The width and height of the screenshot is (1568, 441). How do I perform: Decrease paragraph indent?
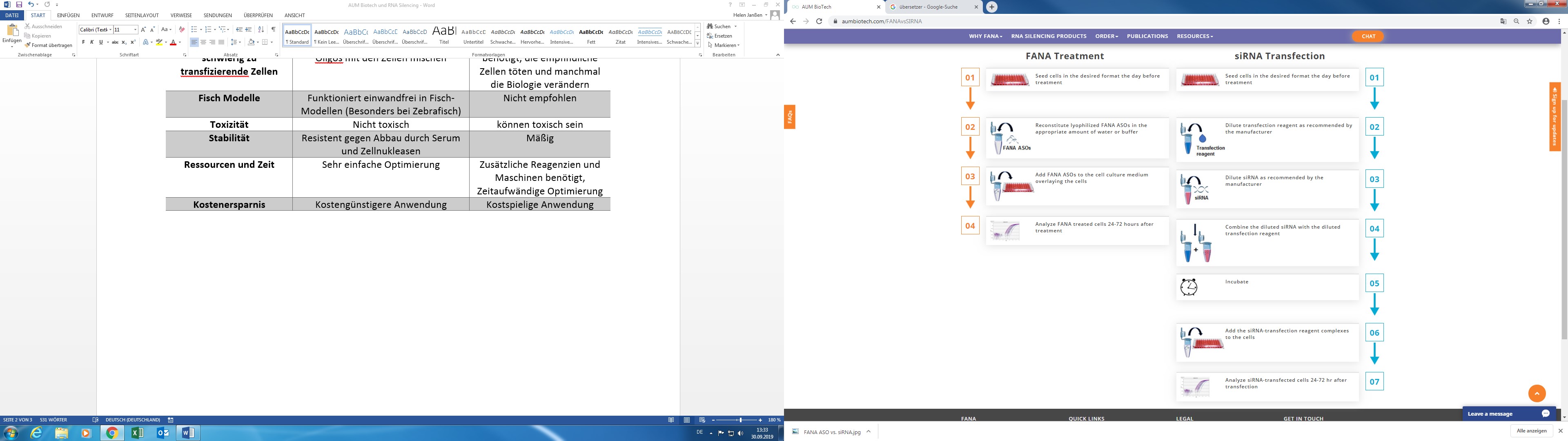(239, 29)
